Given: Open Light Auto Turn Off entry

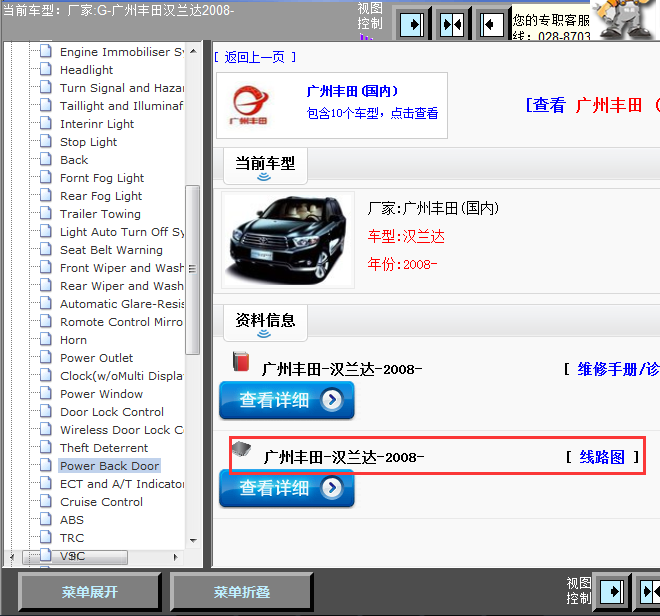Looking at the screenshot, I should (x=122, y=232).
